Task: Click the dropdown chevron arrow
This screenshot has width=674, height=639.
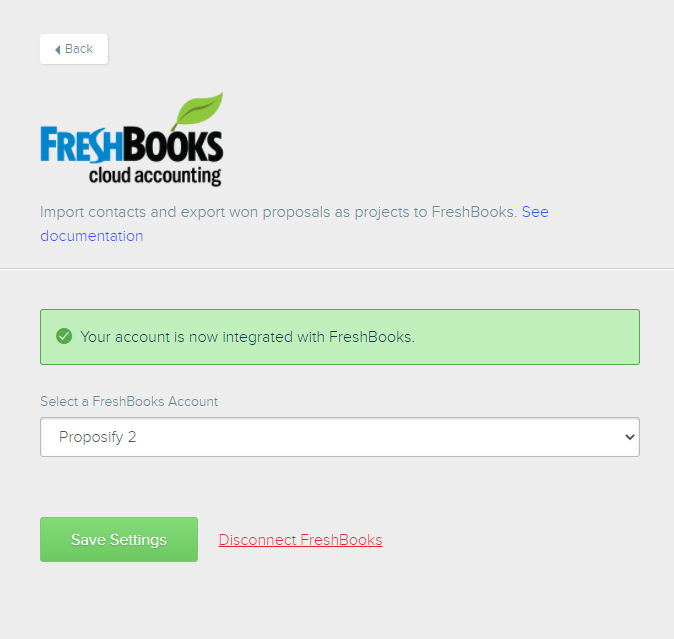Action: pos(630,437)
